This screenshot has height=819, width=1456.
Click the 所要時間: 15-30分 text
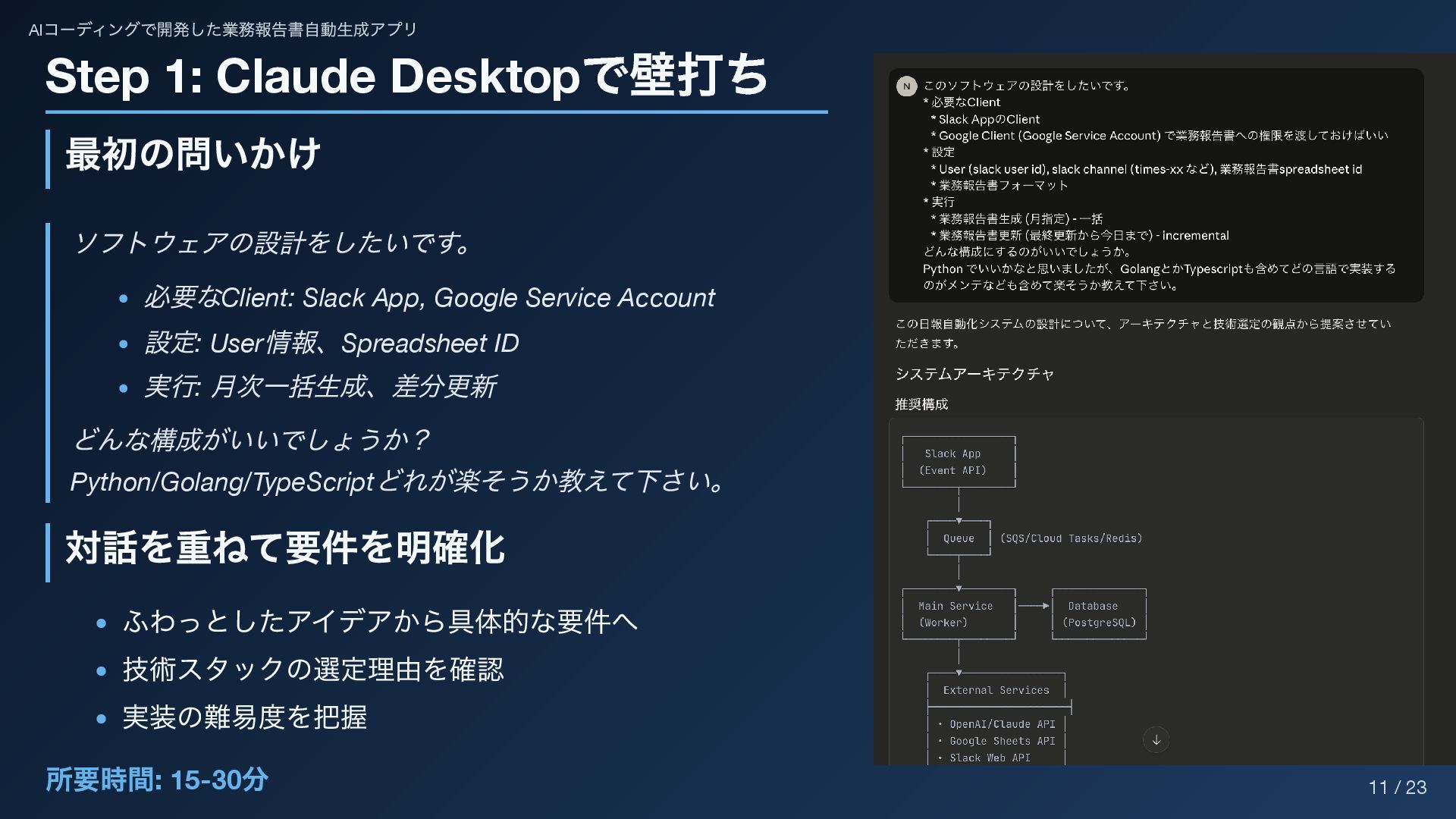click(x=157, y=780)
